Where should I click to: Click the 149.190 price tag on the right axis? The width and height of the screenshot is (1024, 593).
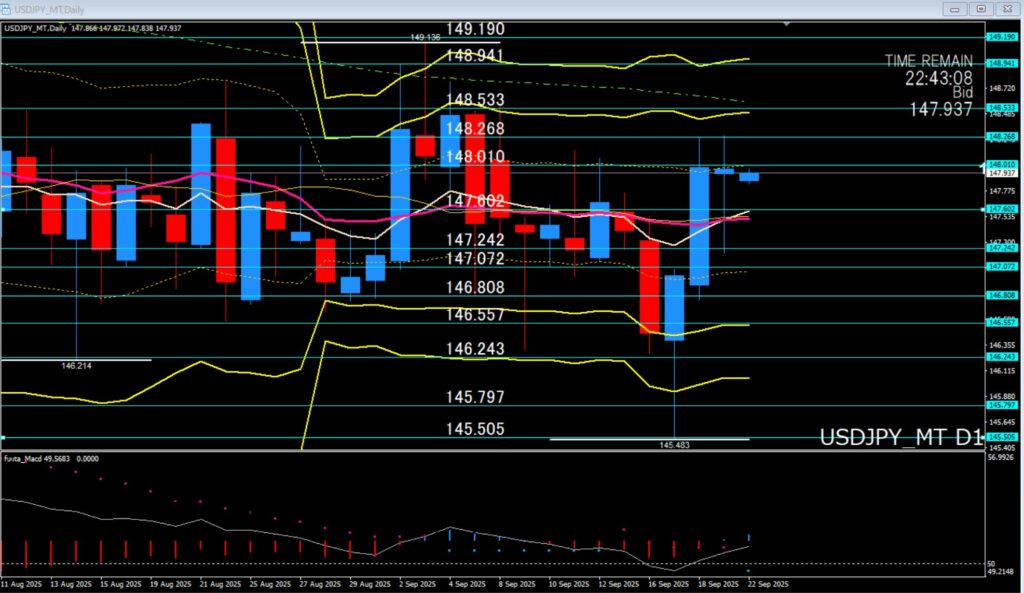[1002, 37]
